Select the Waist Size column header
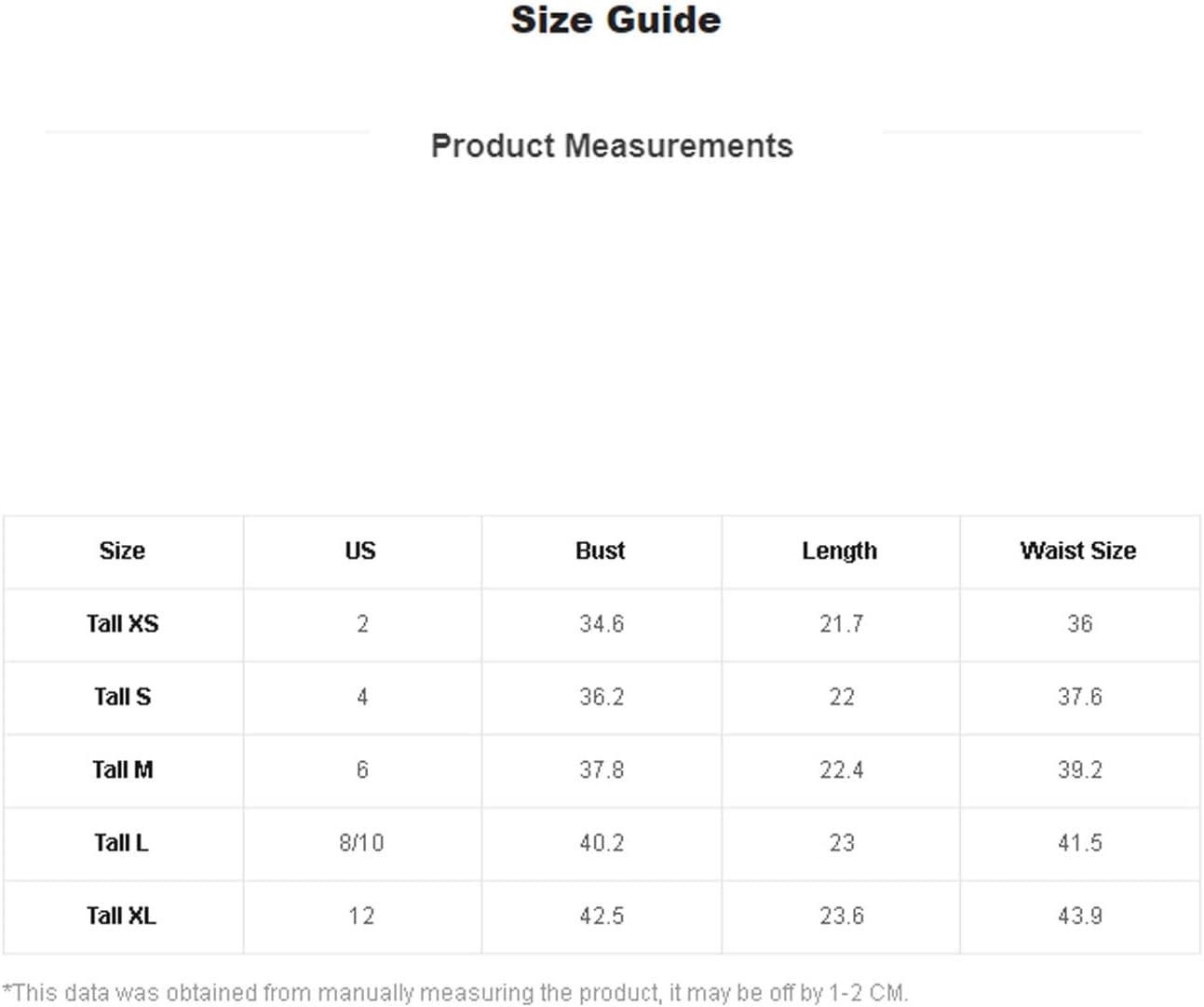Image resolution: width=1204 pixels, height=1007 pixels. coord(1078,551)
